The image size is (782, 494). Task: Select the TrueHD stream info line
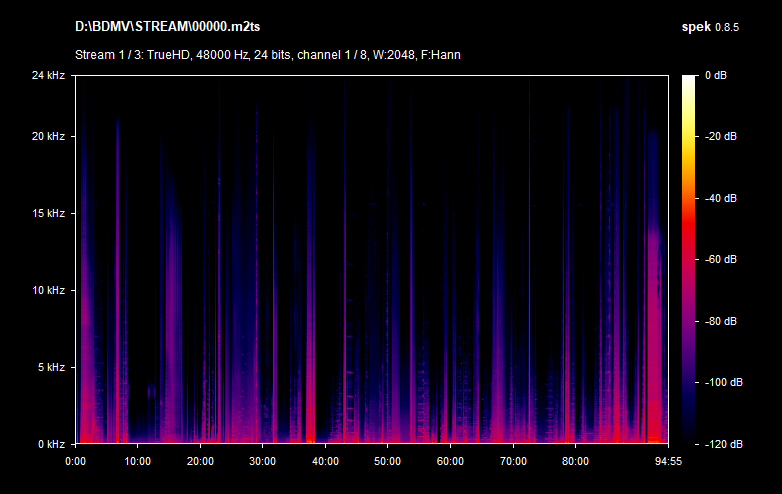coord(267,54)
